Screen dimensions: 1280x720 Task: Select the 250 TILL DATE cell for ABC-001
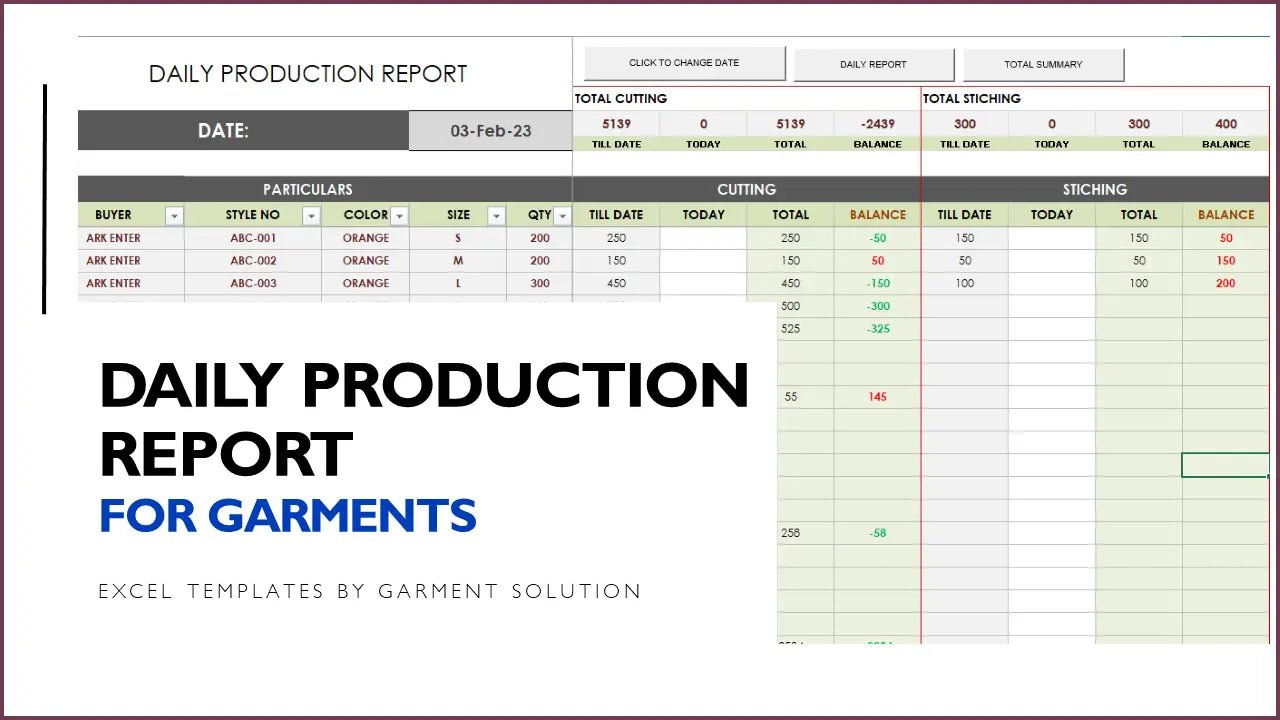pos(615,237)
